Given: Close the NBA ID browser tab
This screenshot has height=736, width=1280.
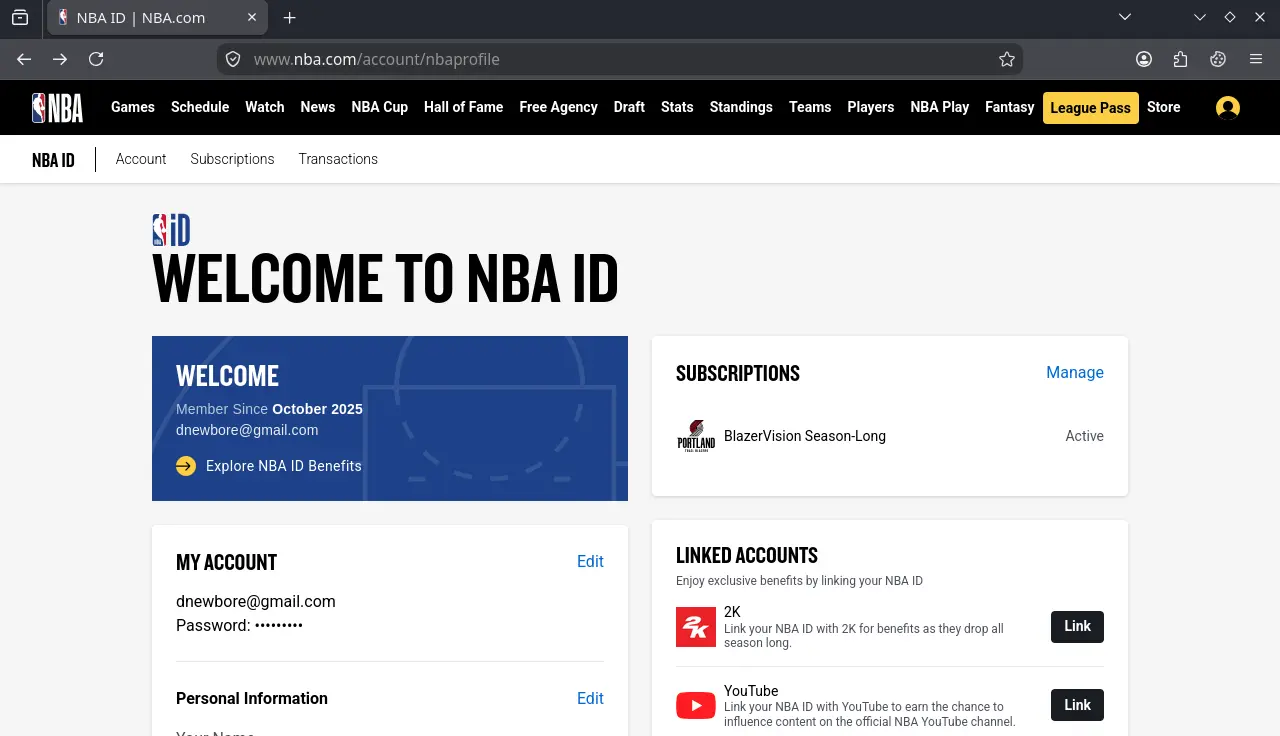Looking at the screenshot, I should [x=252, y=18].
